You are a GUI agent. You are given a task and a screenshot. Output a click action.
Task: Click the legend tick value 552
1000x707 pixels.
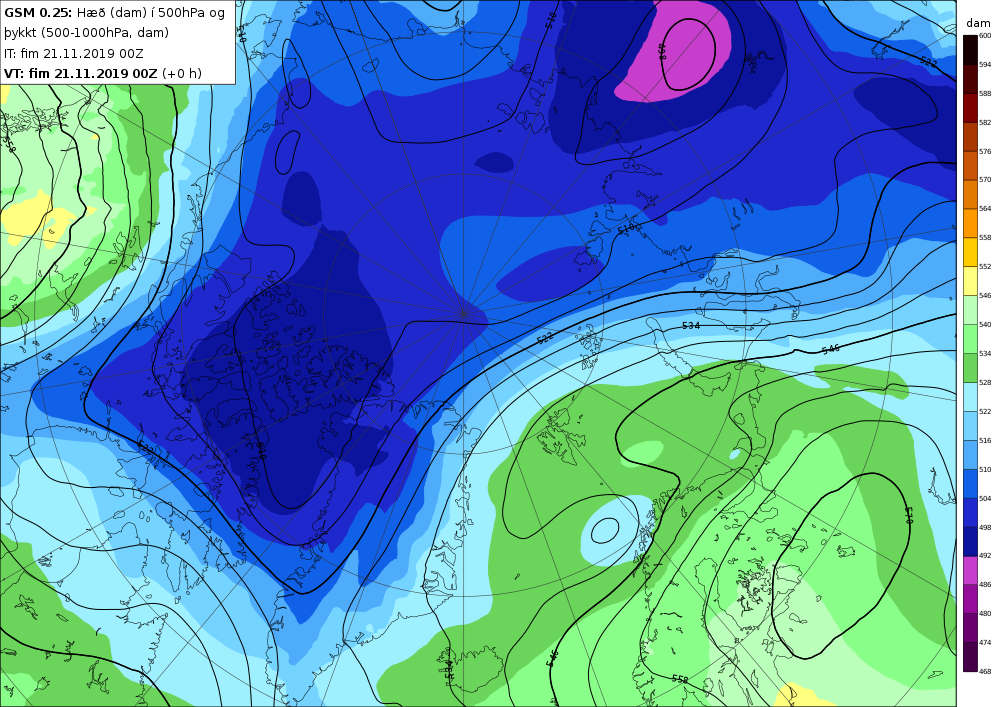tap(985, 267)
